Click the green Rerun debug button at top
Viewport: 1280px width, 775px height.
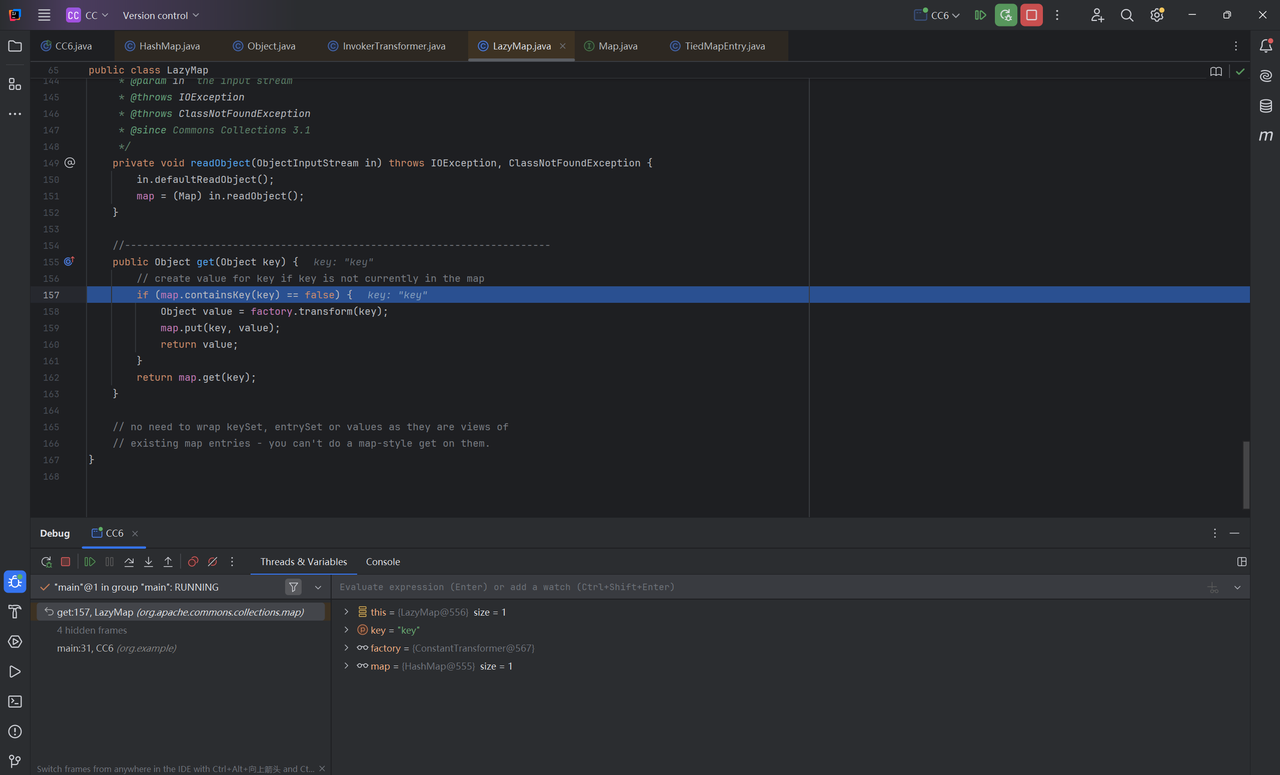pos(1006,15)
